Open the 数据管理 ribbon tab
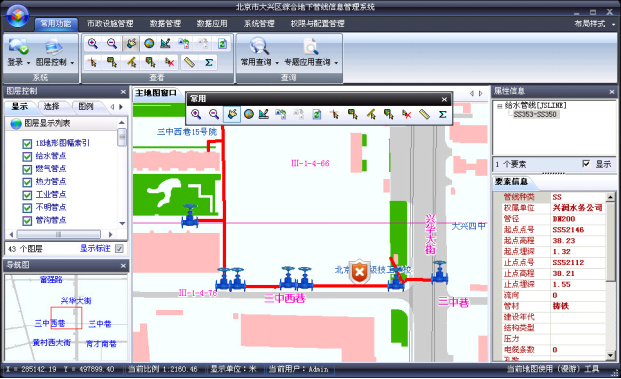621x379 pixels. (x=165, y=24)
